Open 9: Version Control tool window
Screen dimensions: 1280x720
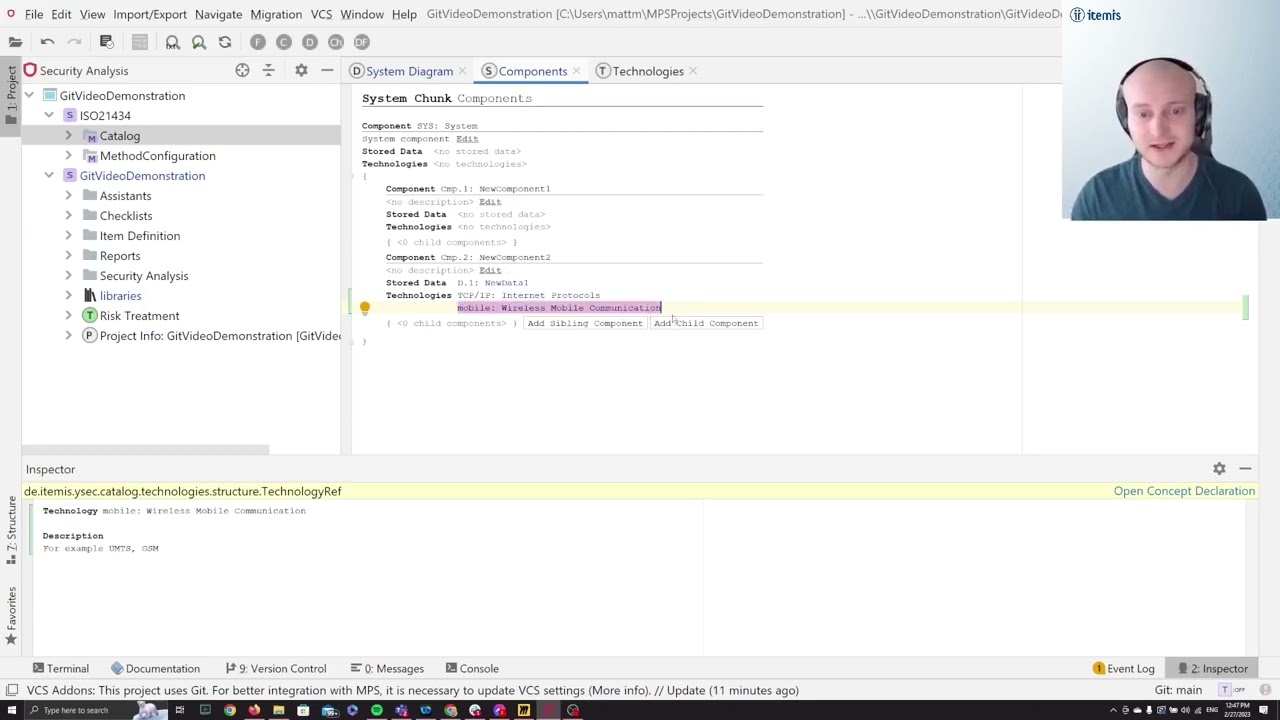[x=275, y=668]
